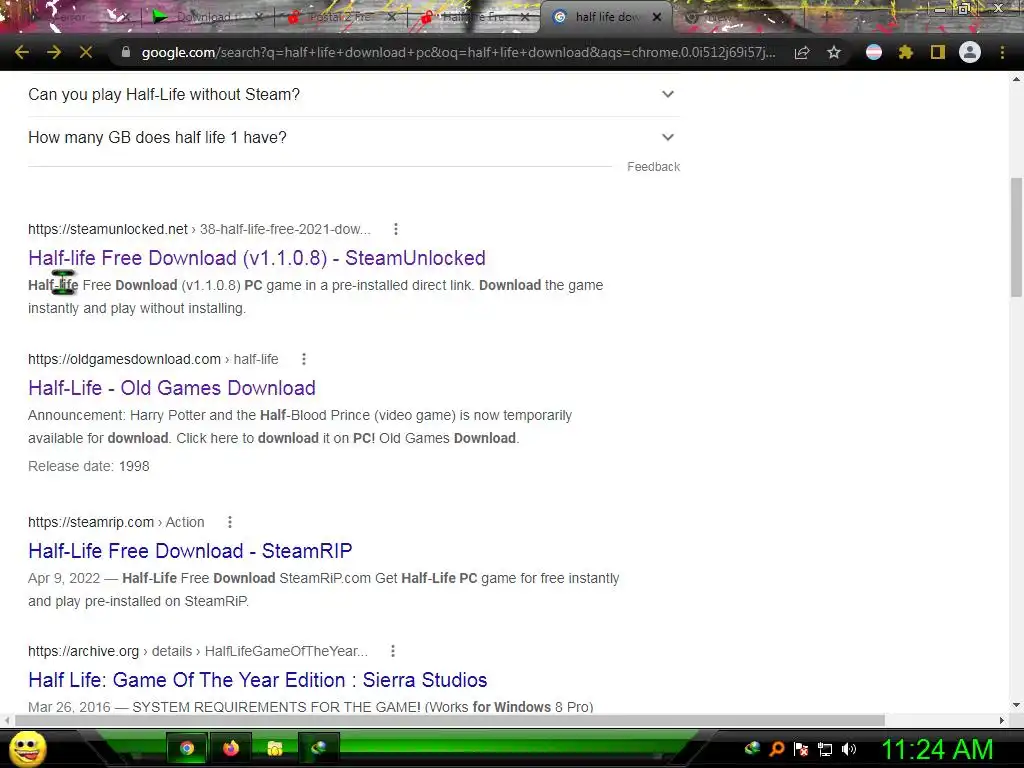Click the vertical scrollbar thumb
Screen dimensions: 1024x768
point(1016,236)
